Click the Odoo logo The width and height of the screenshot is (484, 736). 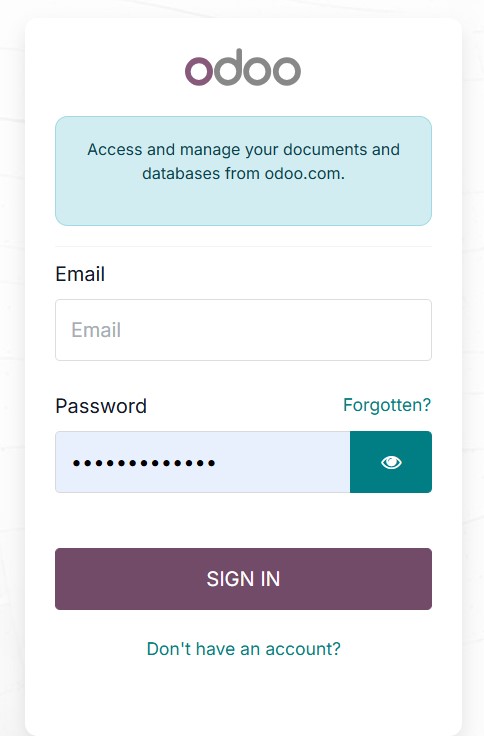243,67
